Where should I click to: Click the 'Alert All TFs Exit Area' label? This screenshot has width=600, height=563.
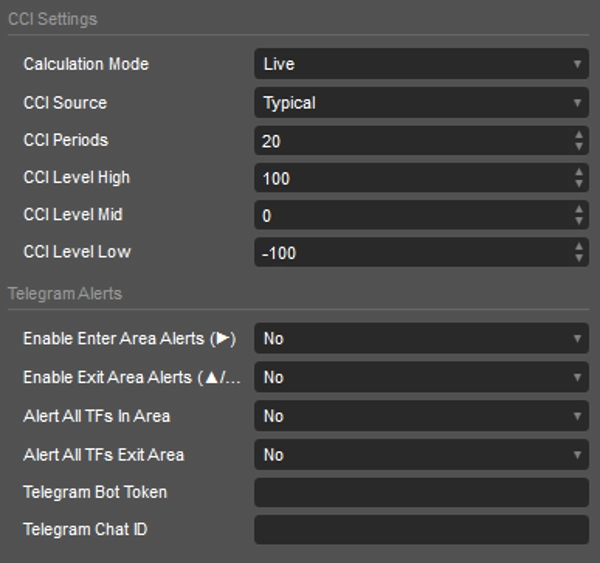[104, 455]
